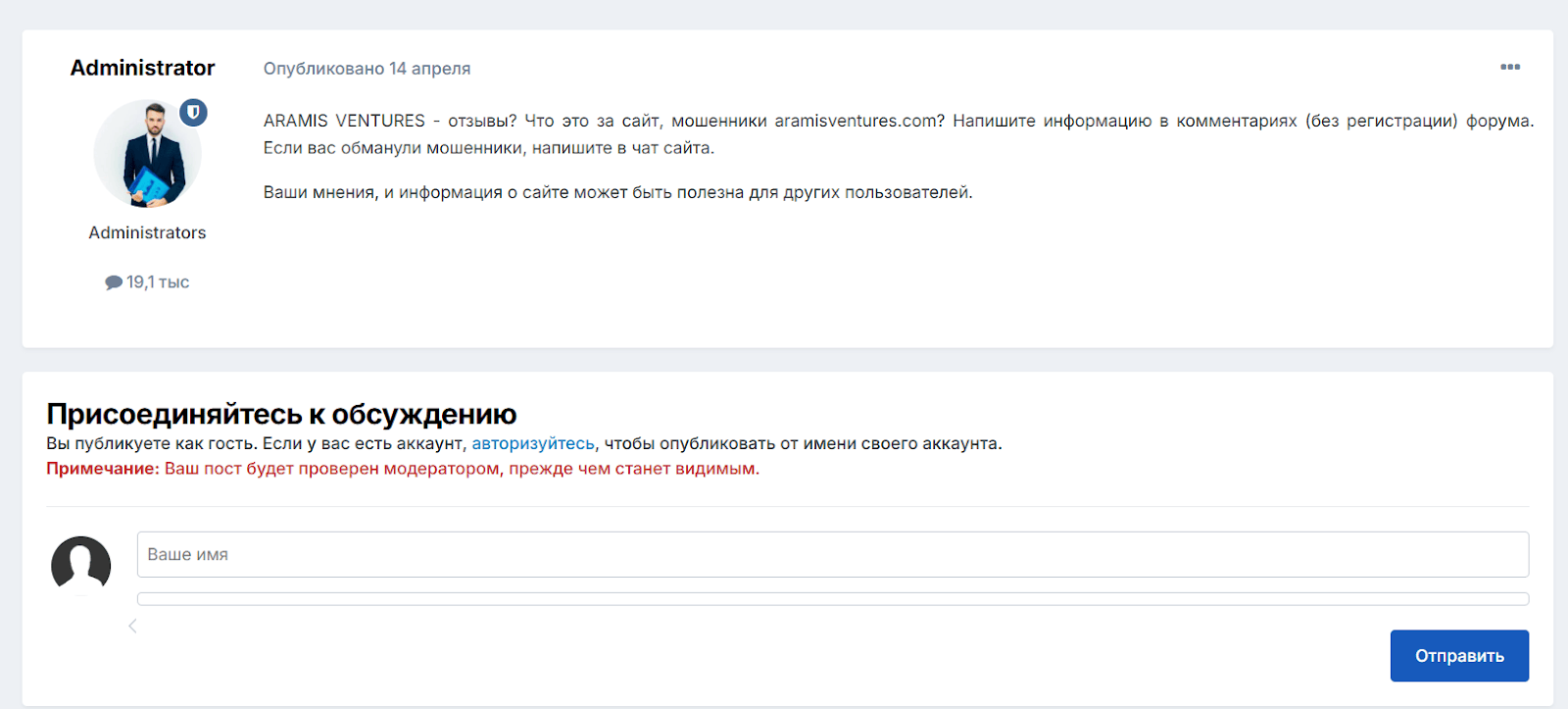The height and width of the screenshot is (709, 1568).
Task: Click the Administrator username heading
Action: 142,68
